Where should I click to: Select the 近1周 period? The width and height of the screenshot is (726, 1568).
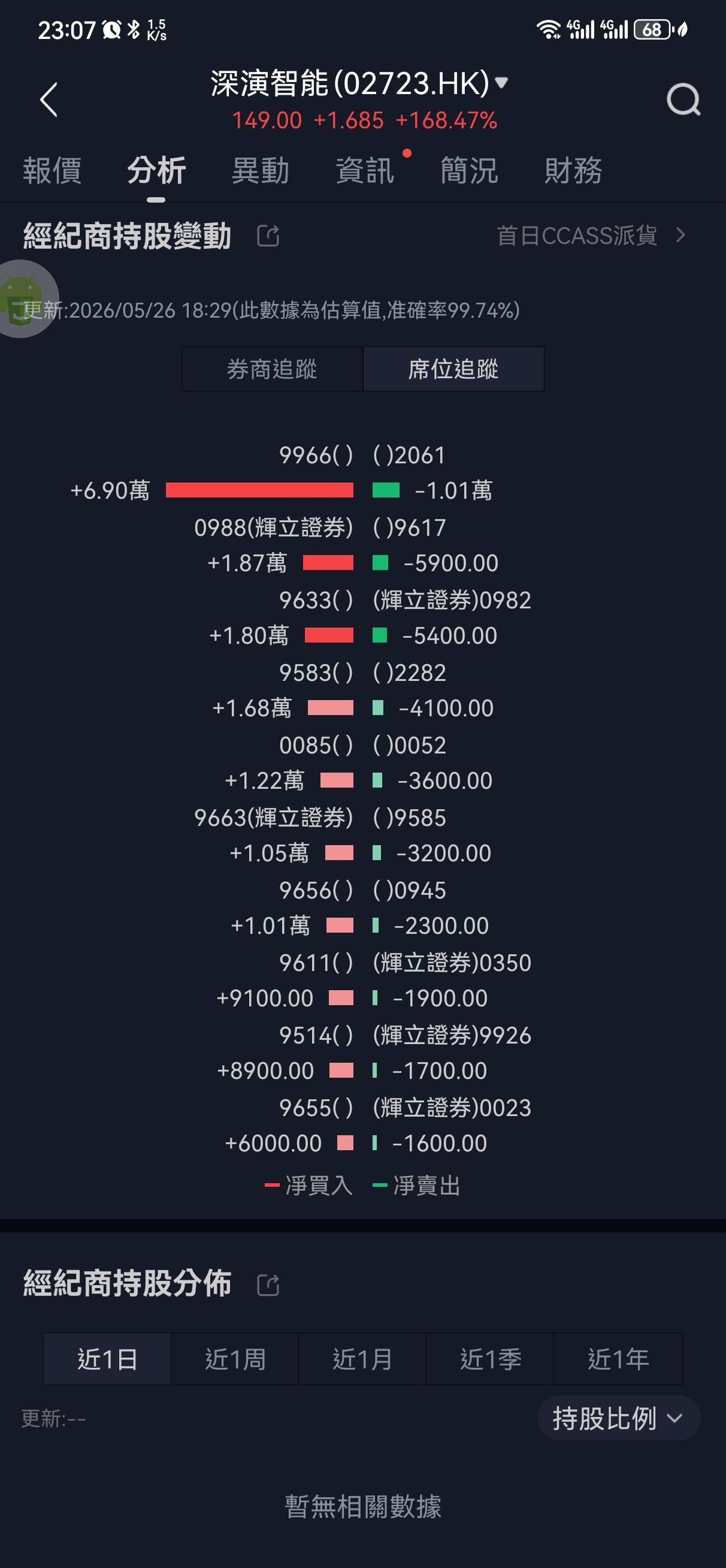coord(235,1359)
